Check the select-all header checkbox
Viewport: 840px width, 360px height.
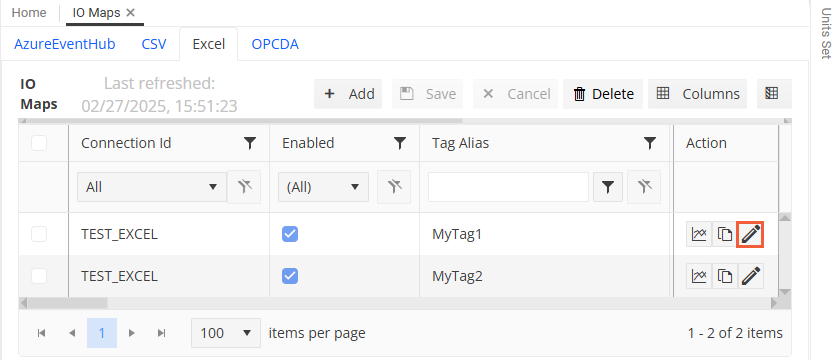click(x=39, y=143)
